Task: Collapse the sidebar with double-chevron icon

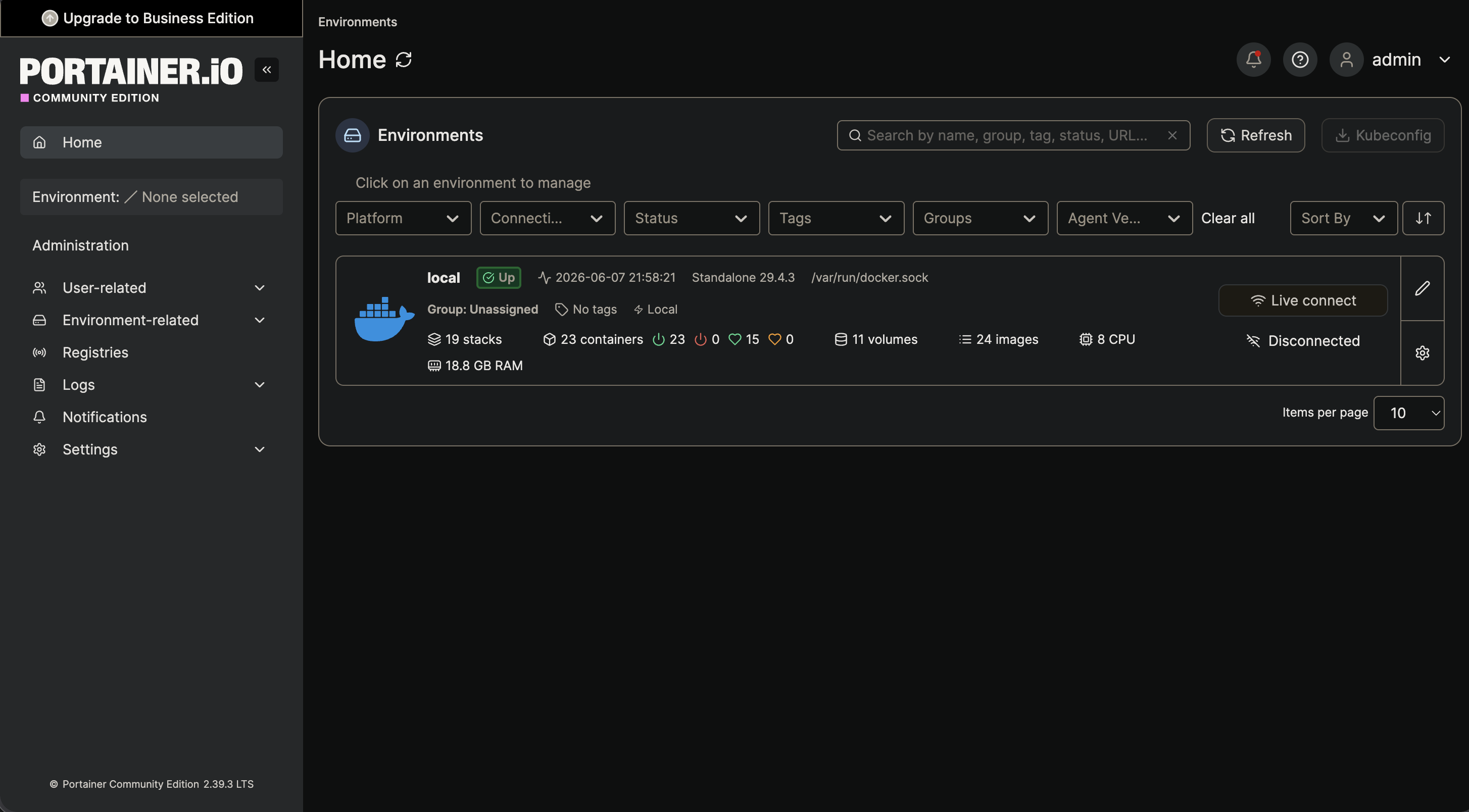Action: [x=266, y=70]
